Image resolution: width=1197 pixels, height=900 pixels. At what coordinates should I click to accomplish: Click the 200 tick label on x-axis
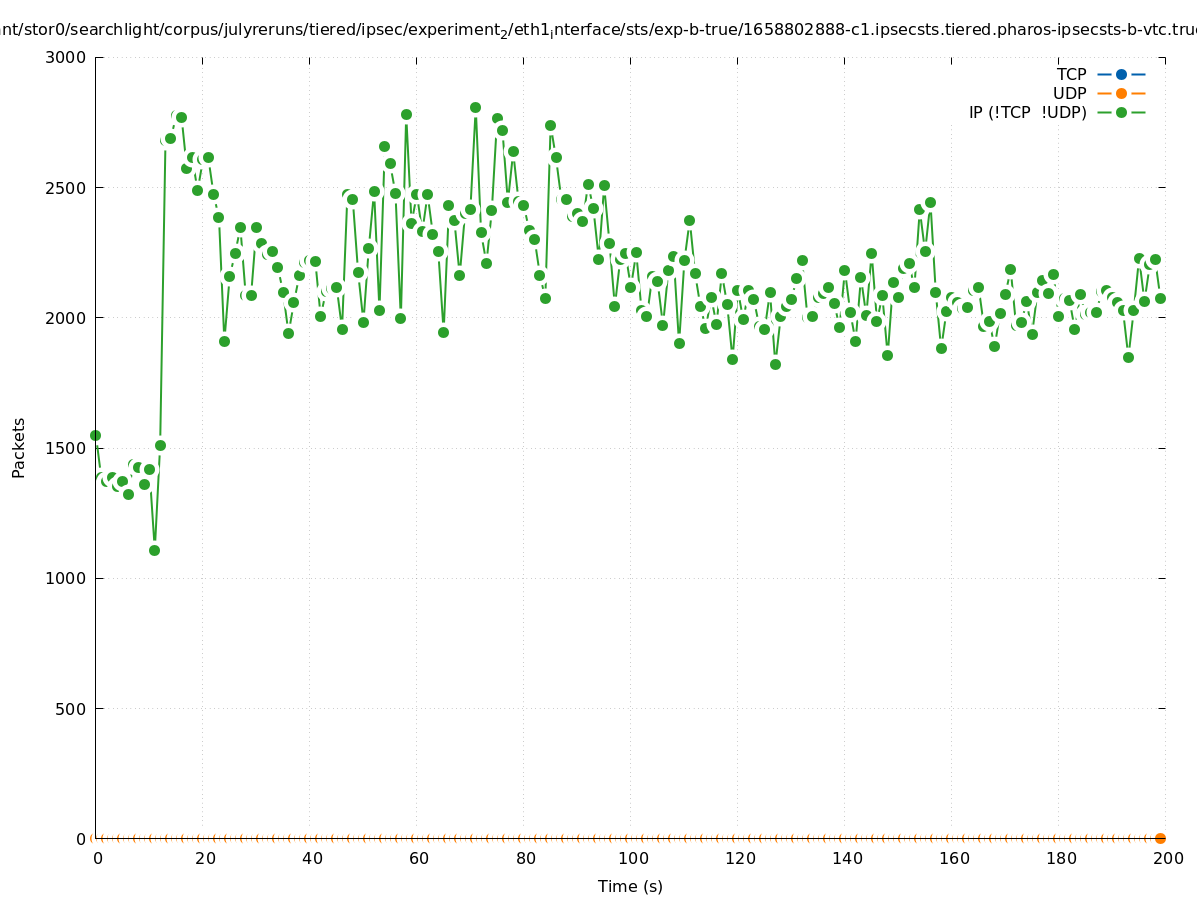tap(1168, 858)
